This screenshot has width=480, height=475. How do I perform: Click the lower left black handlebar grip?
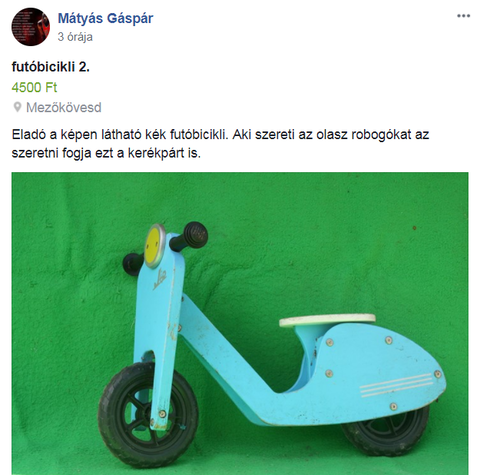[x=132, y=264]
